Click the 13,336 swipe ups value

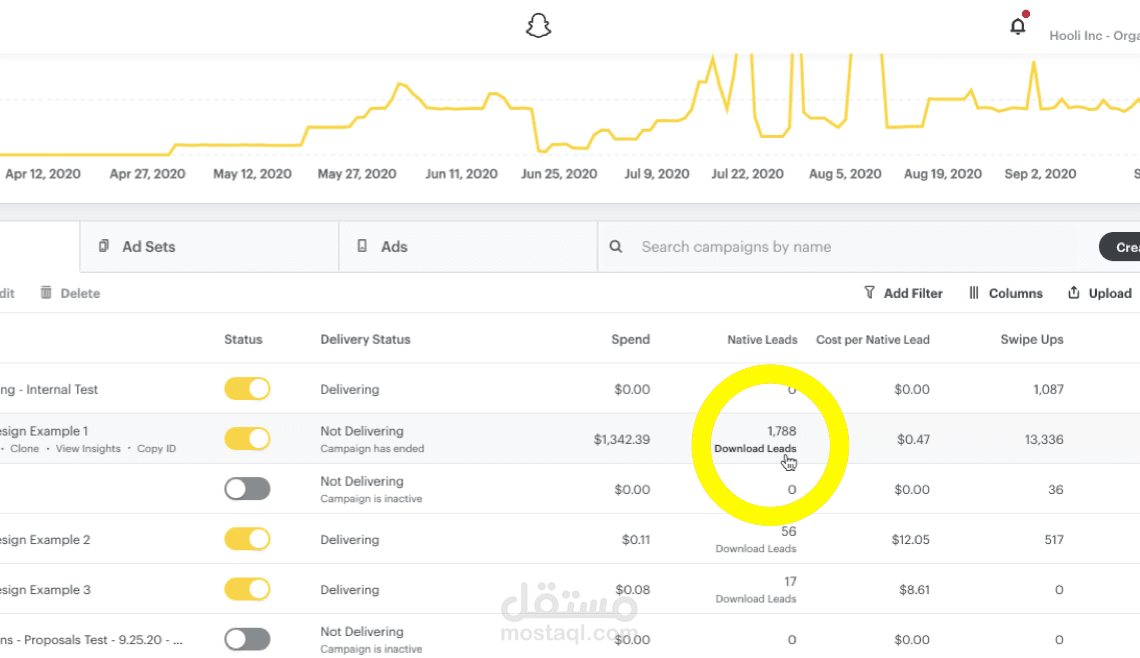tap(1044, 439)
